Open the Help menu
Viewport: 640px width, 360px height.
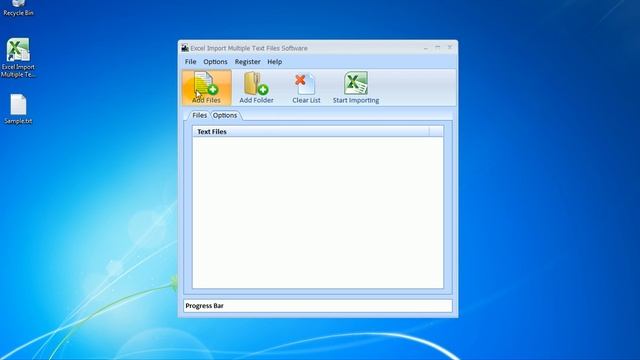274,62
